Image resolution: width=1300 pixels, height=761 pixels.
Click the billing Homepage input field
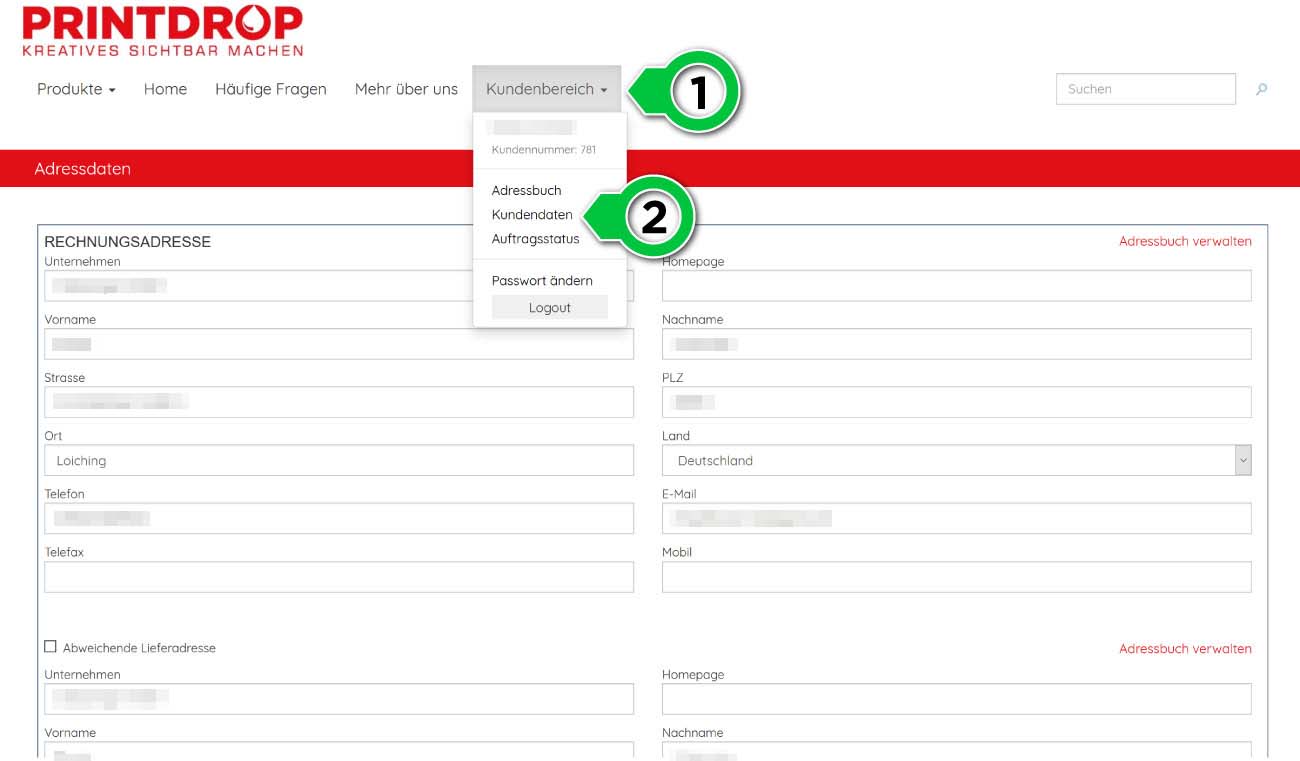[956, 286]
